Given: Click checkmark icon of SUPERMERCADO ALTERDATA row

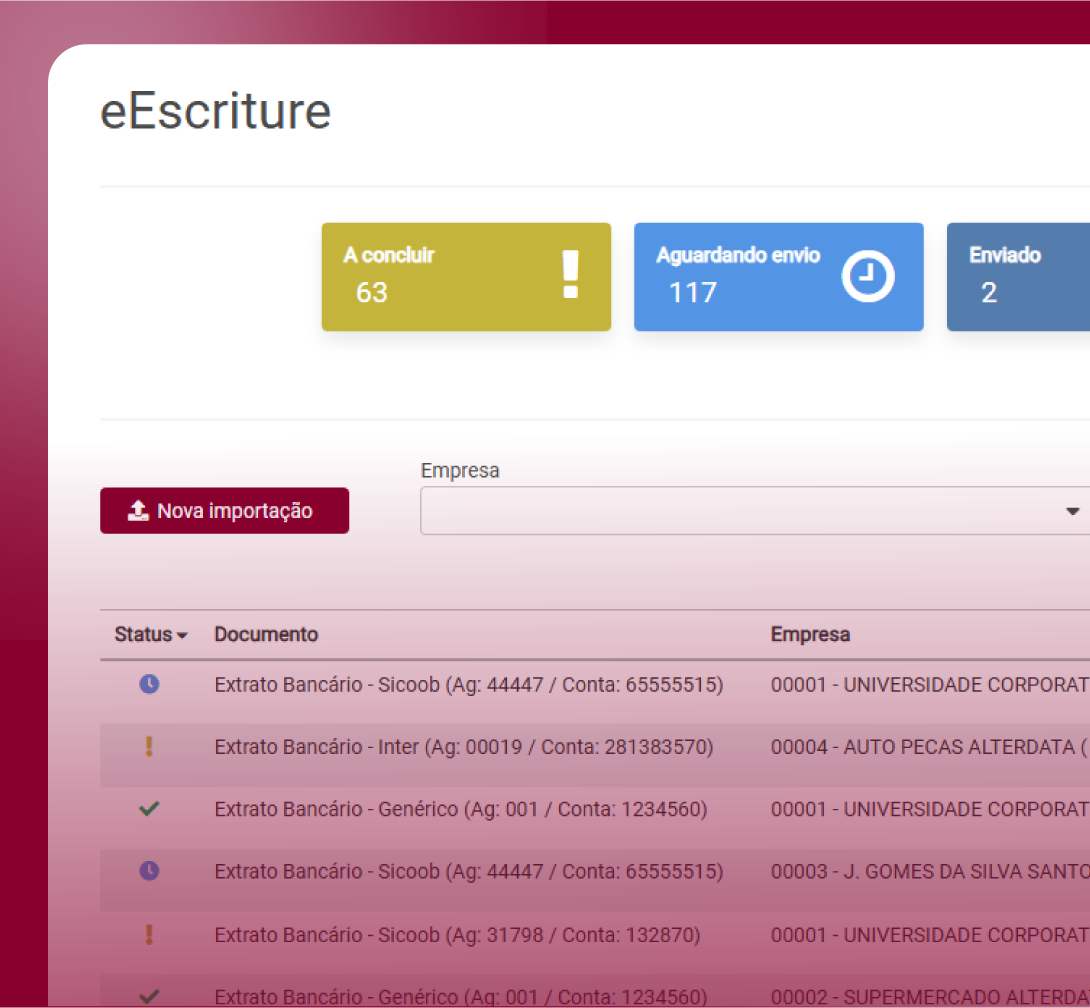Looking at the screenshot, I should [x=149, y=995].
